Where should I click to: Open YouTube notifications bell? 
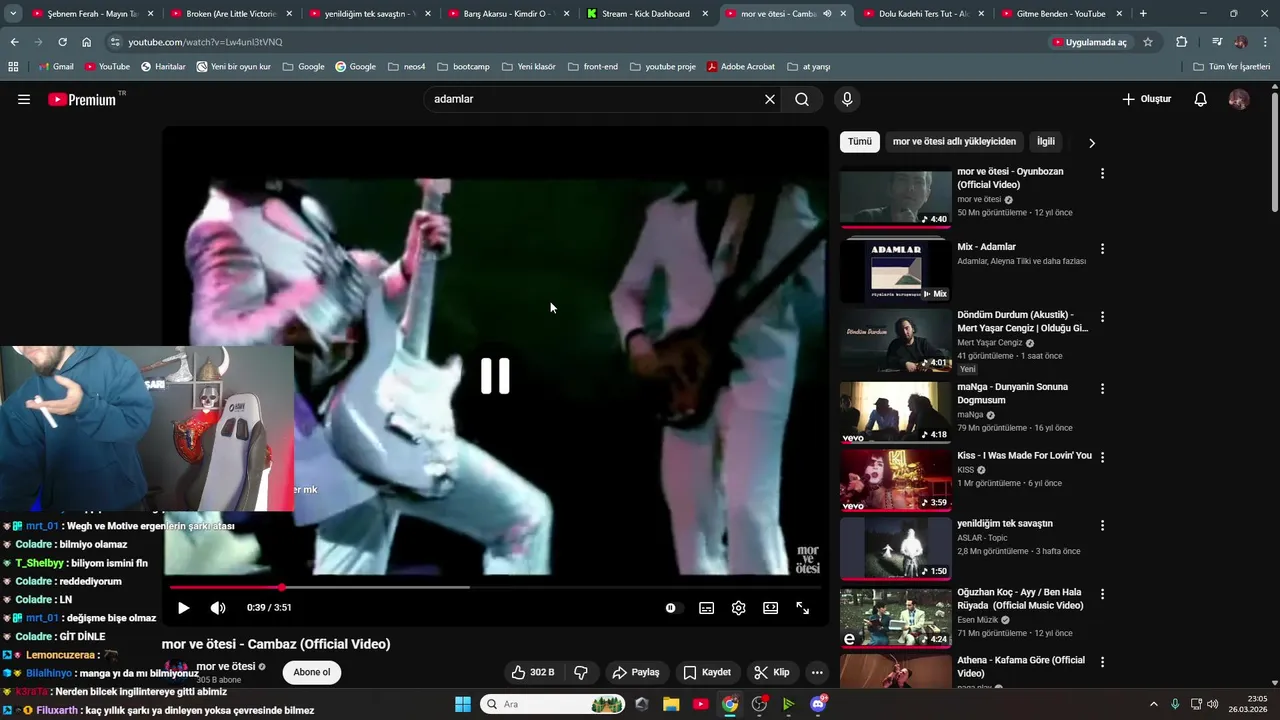click(x=1201, y=99)
